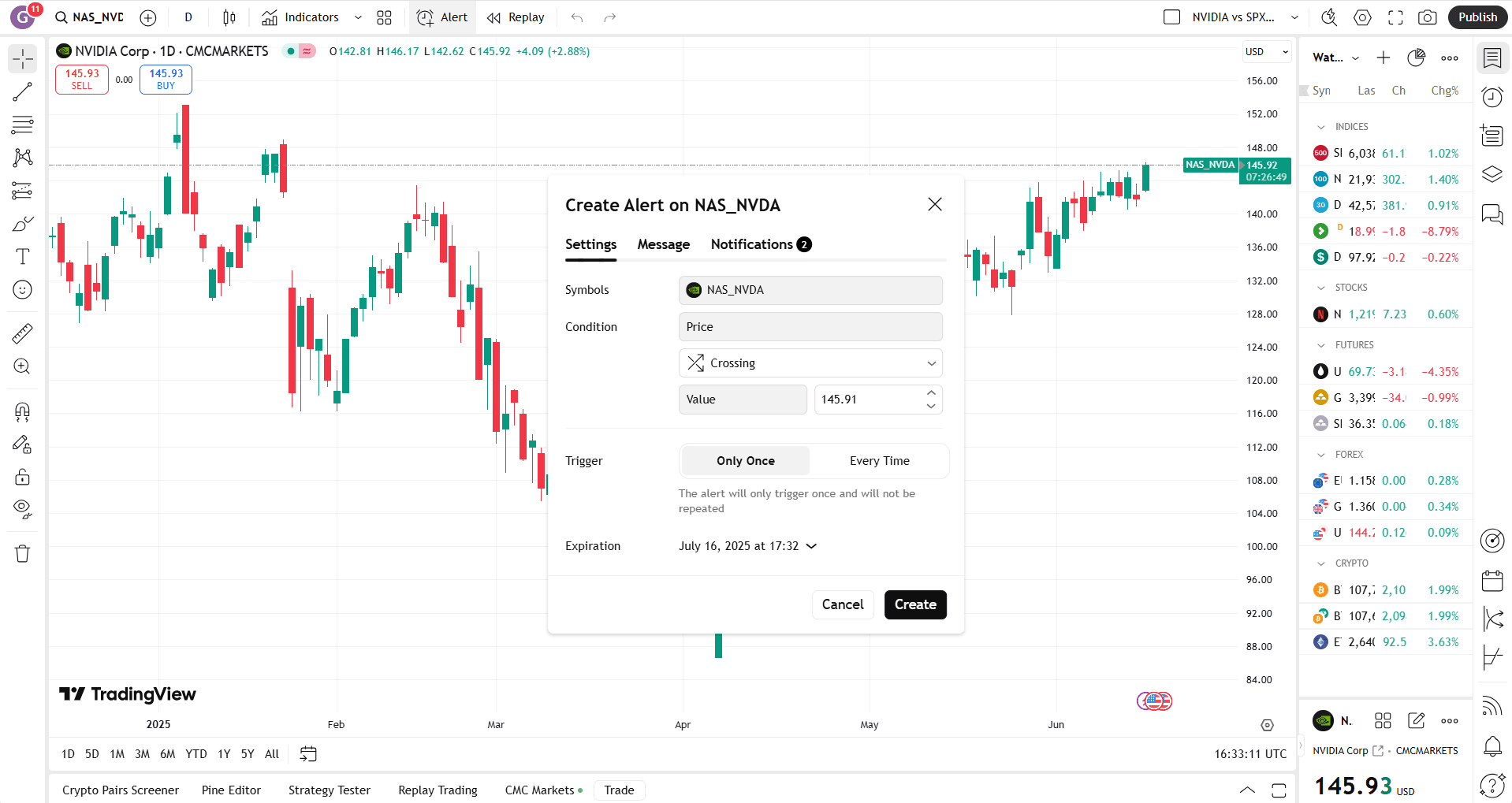The image size is (1512, 803).
Task: Select the Text tool in left toolbar
Action: [22, 257]
